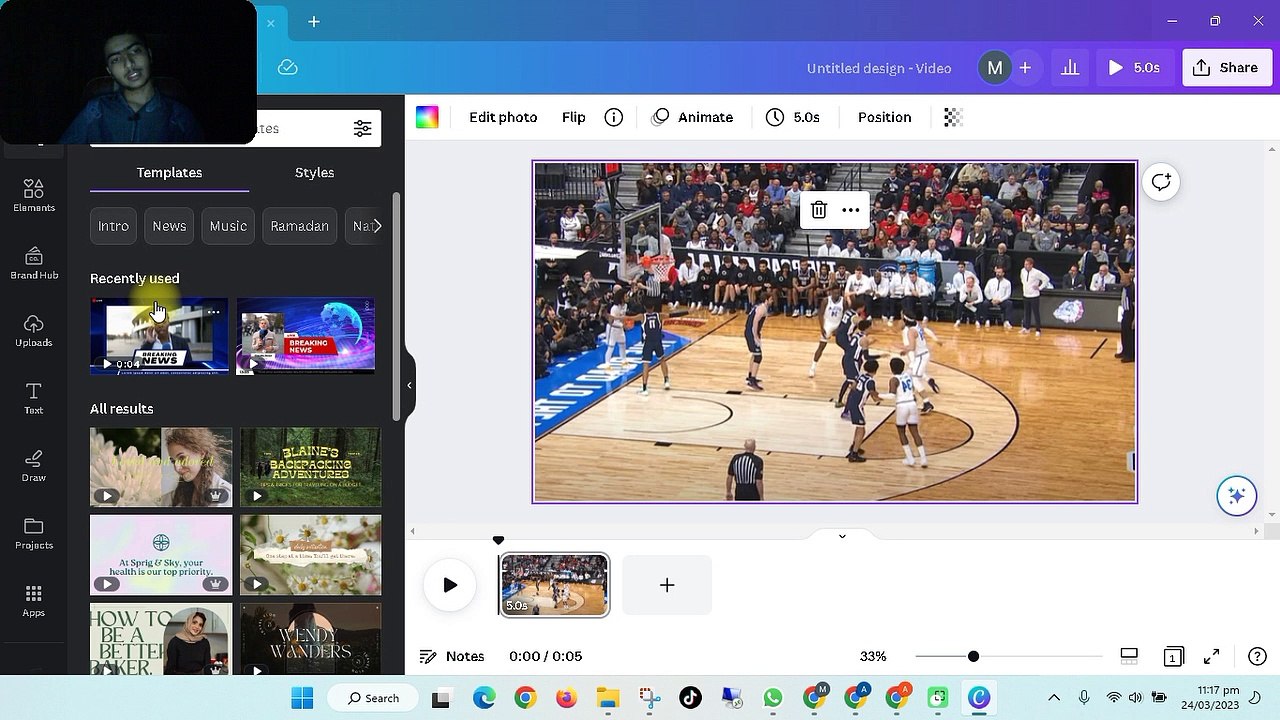Screen dimensions: 1280x720
Task: Adjust the zoom slider handle
Action: [x=973, y=656]
